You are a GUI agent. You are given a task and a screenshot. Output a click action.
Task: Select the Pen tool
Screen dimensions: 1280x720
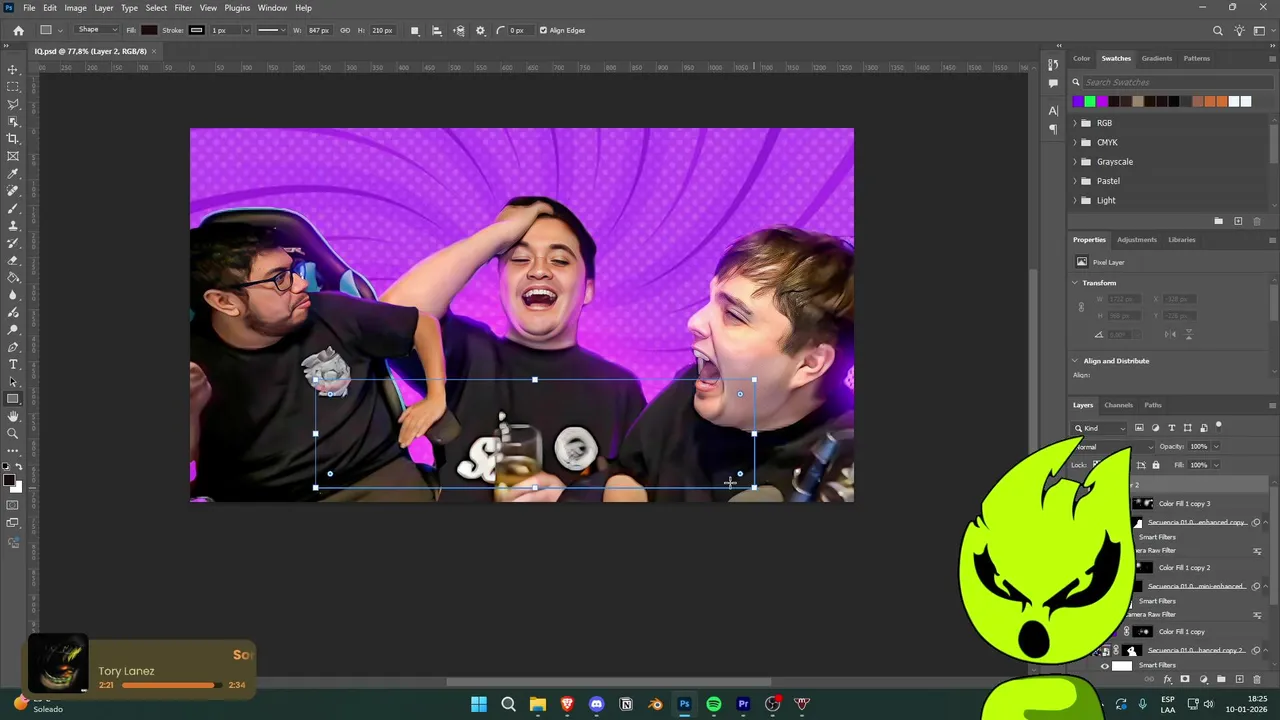(x=13, y=347)
